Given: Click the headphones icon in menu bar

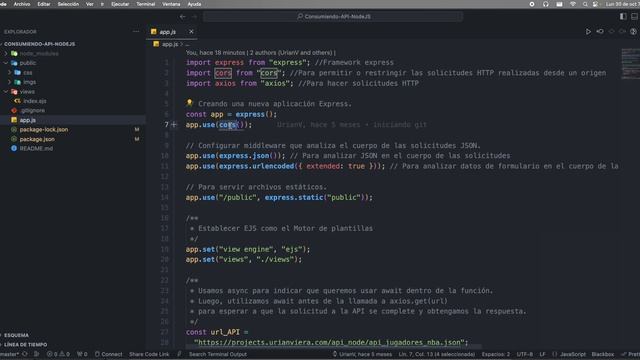Looking at the screenshot, I should 546,4.
